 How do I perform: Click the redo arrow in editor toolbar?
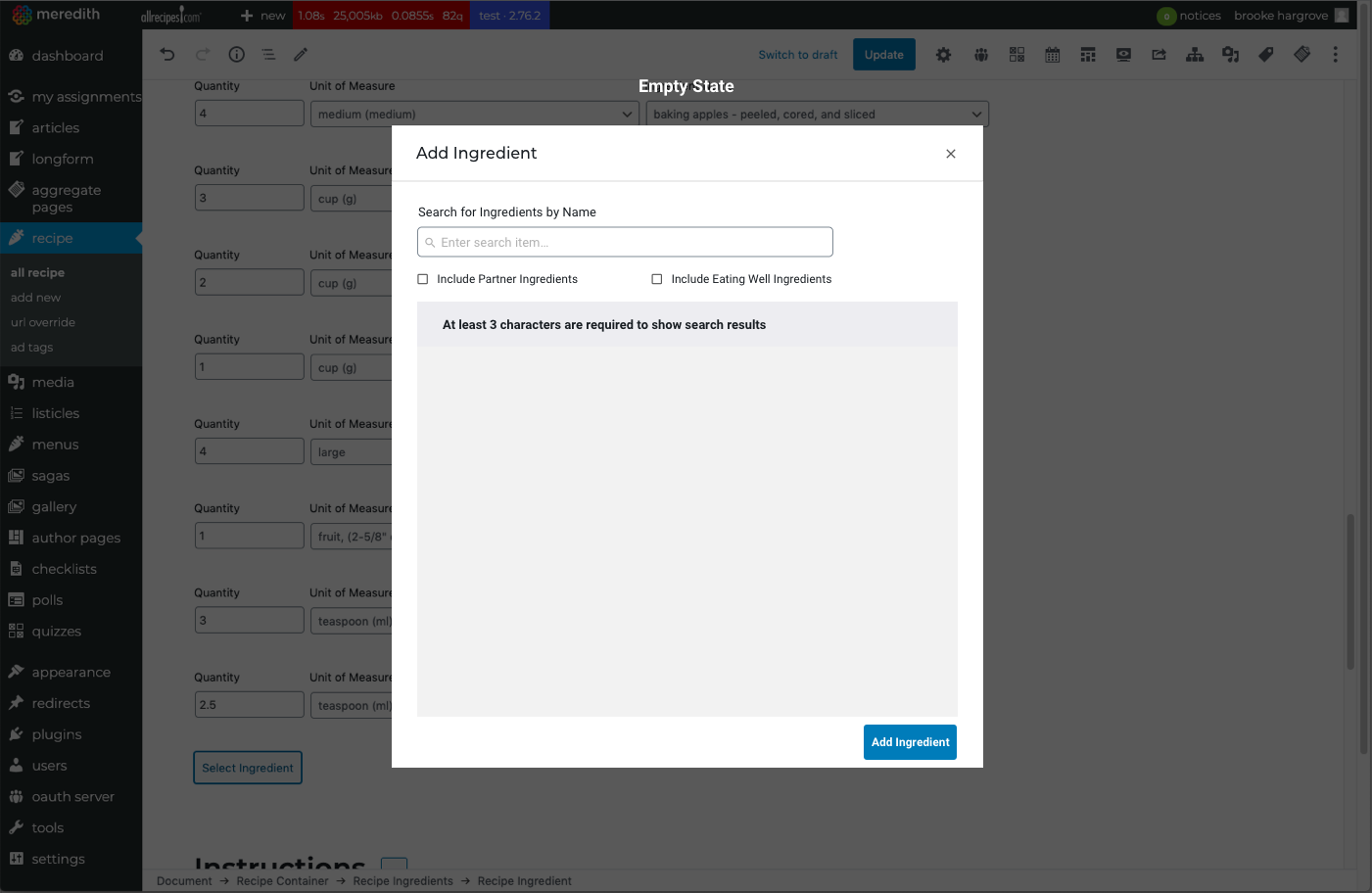coord(203,55)
